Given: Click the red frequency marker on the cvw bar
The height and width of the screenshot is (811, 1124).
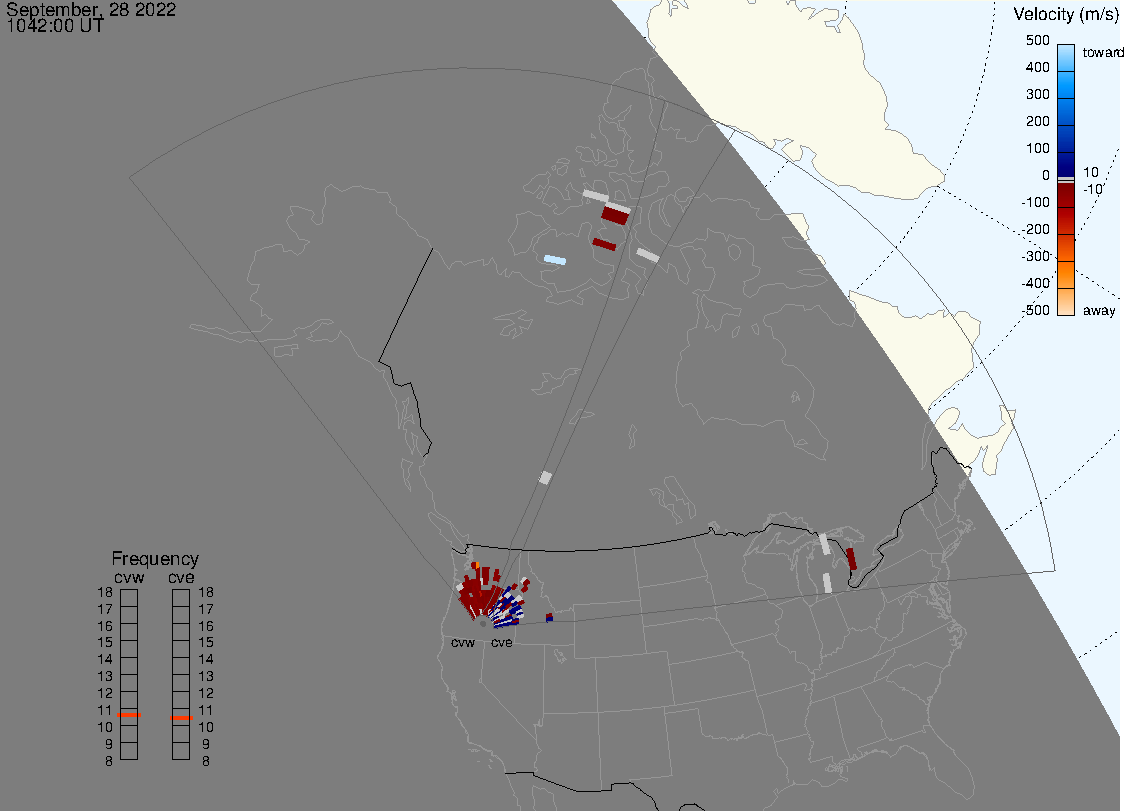Looking at the screenshot, I should (x=129, y=715).
